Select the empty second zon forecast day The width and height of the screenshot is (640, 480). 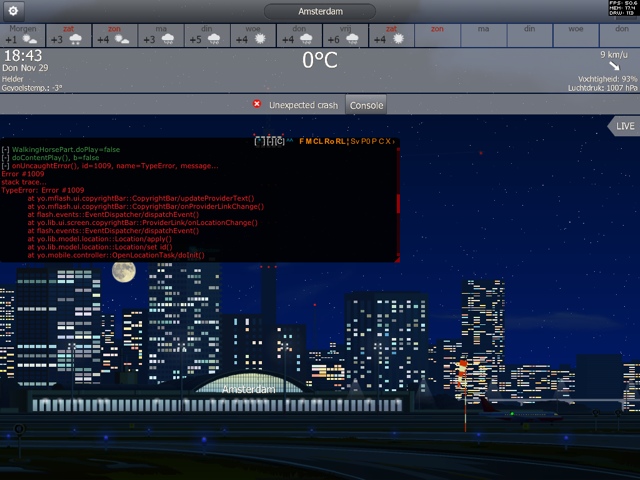437,35
